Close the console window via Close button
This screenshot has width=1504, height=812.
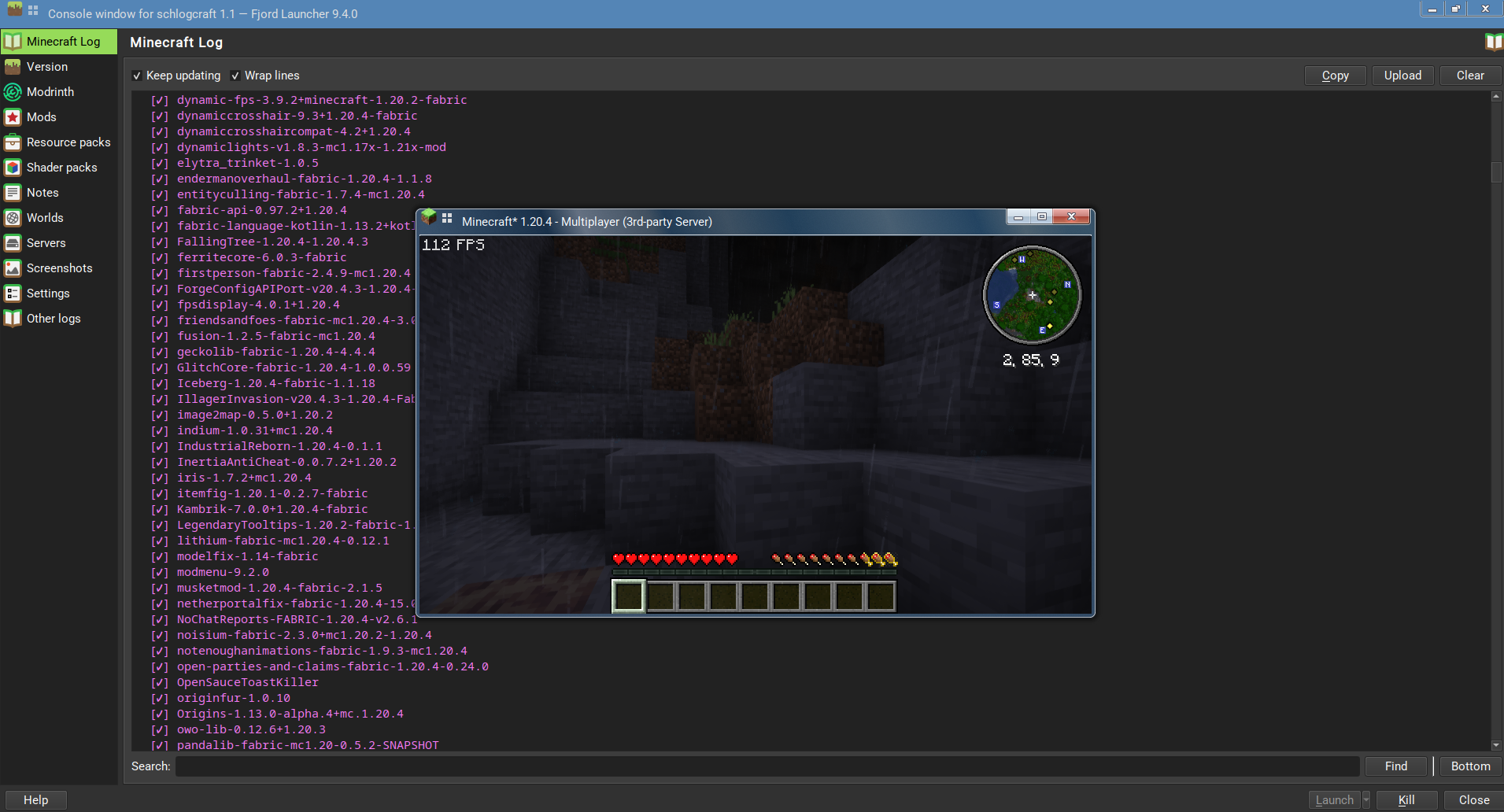click(1473, 800)
